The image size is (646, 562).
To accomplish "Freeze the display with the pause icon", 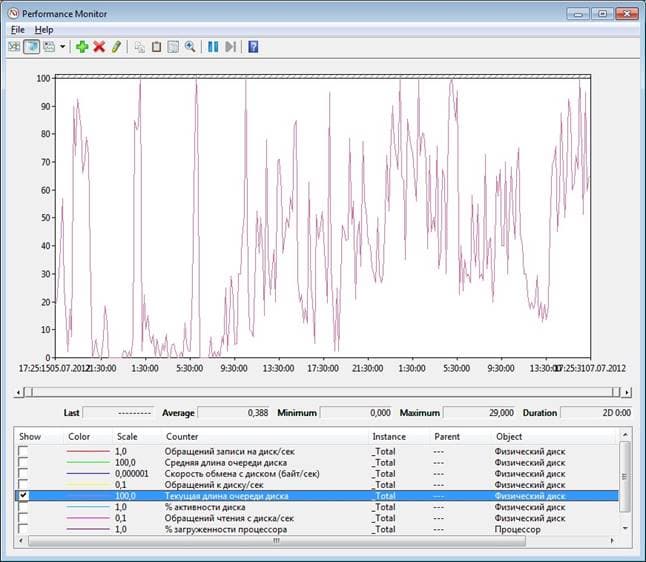I will [x=213, y=47].
